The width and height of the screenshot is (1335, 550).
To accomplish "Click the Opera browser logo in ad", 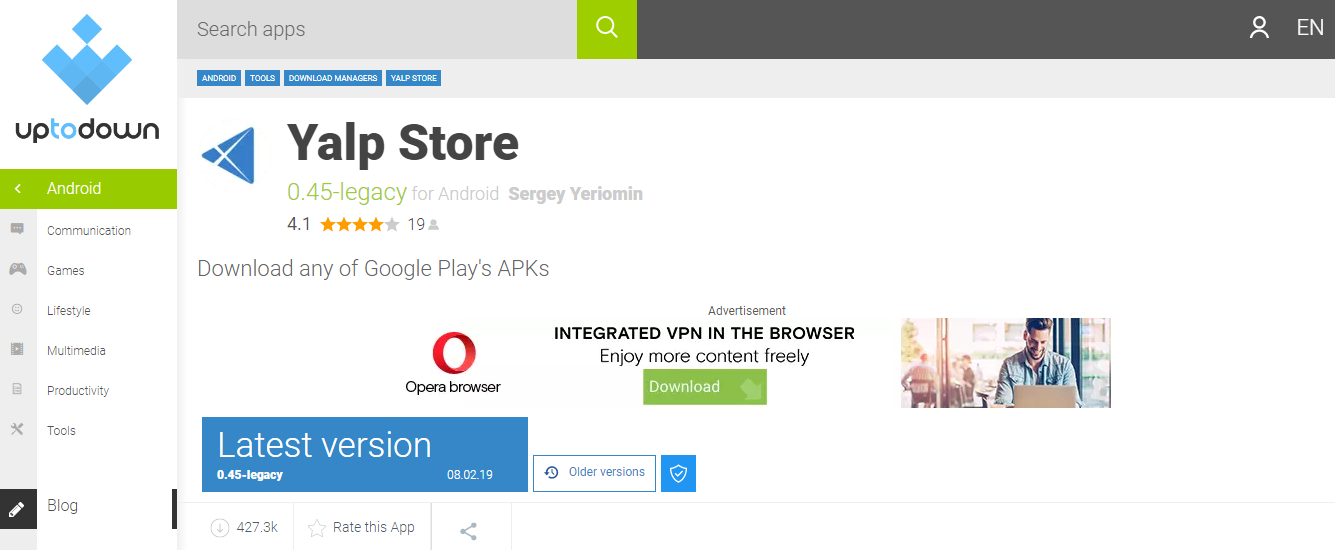I will (454, 362).
